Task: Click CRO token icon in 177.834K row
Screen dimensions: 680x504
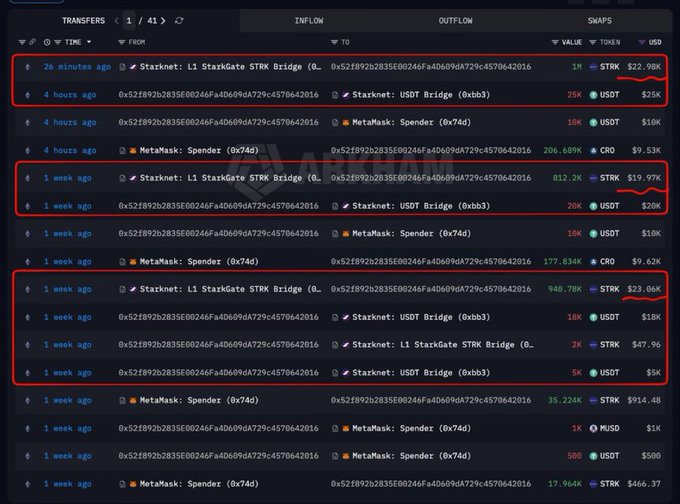Action: tap(593, 262)
